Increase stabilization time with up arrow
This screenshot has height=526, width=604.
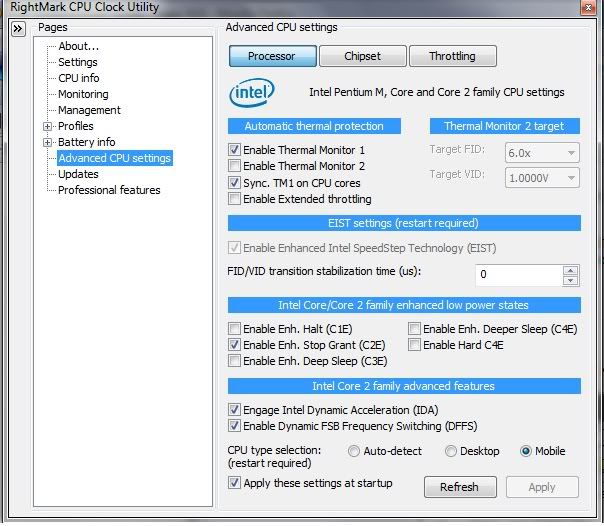pyautogui.click(x=570, y=270)
